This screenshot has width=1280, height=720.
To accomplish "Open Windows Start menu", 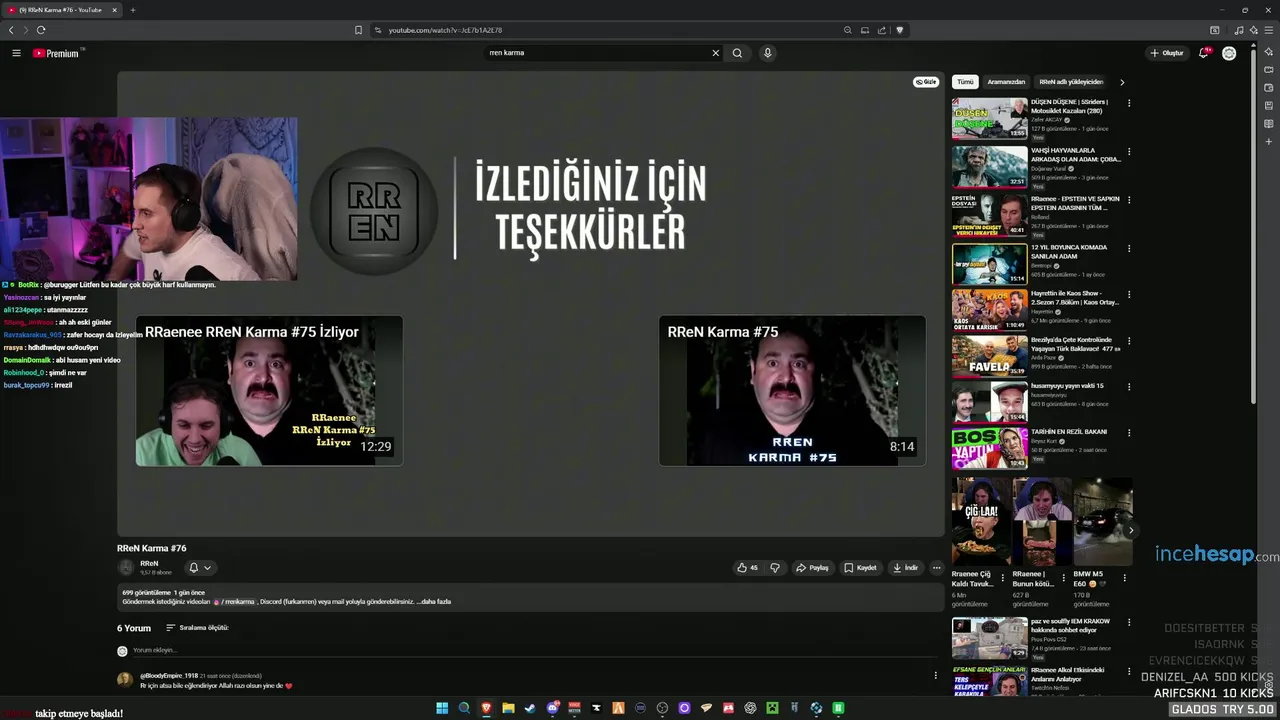I will coord(442,708).
